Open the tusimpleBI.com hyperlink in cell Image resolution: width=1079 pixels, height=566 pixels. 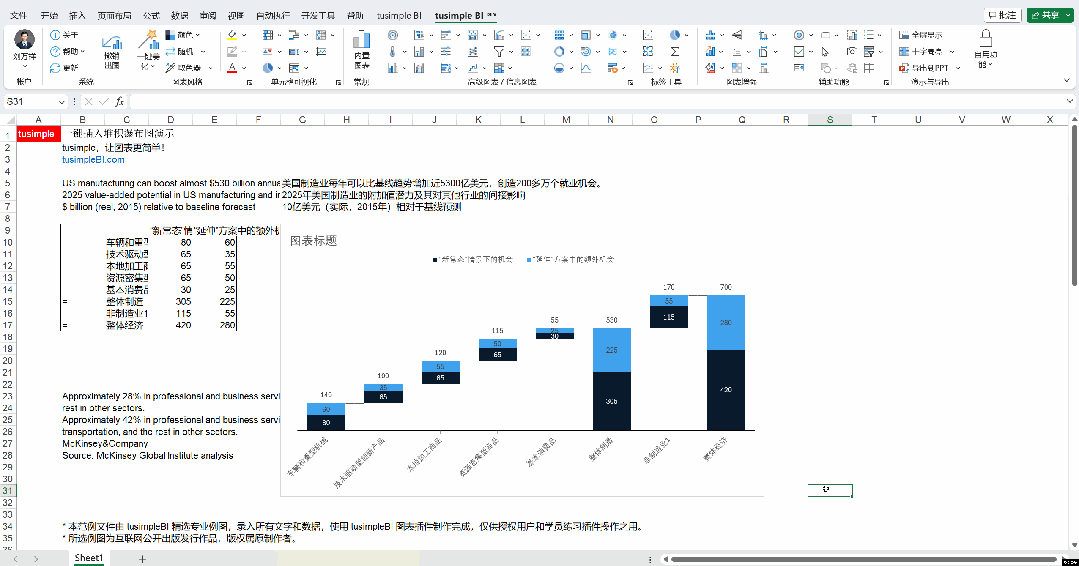[93, 159]
